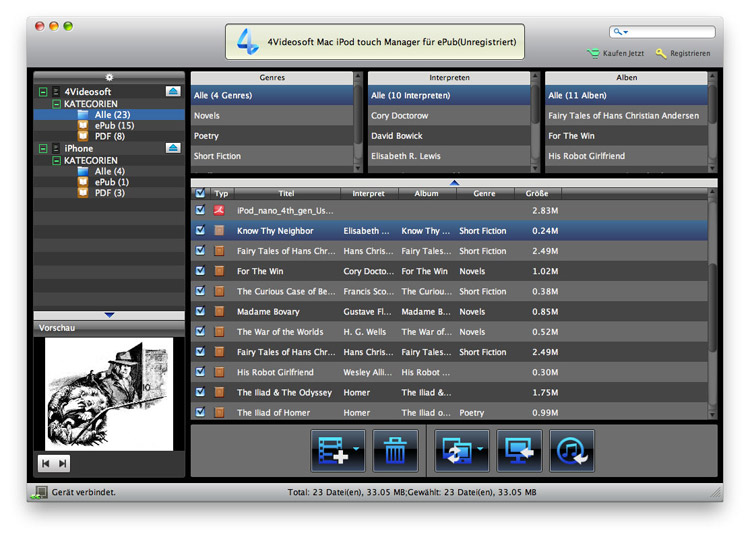Click the trash delete icon
Image resolution: width=750 pixels, height=539 pixels.
tap(395, 451)
